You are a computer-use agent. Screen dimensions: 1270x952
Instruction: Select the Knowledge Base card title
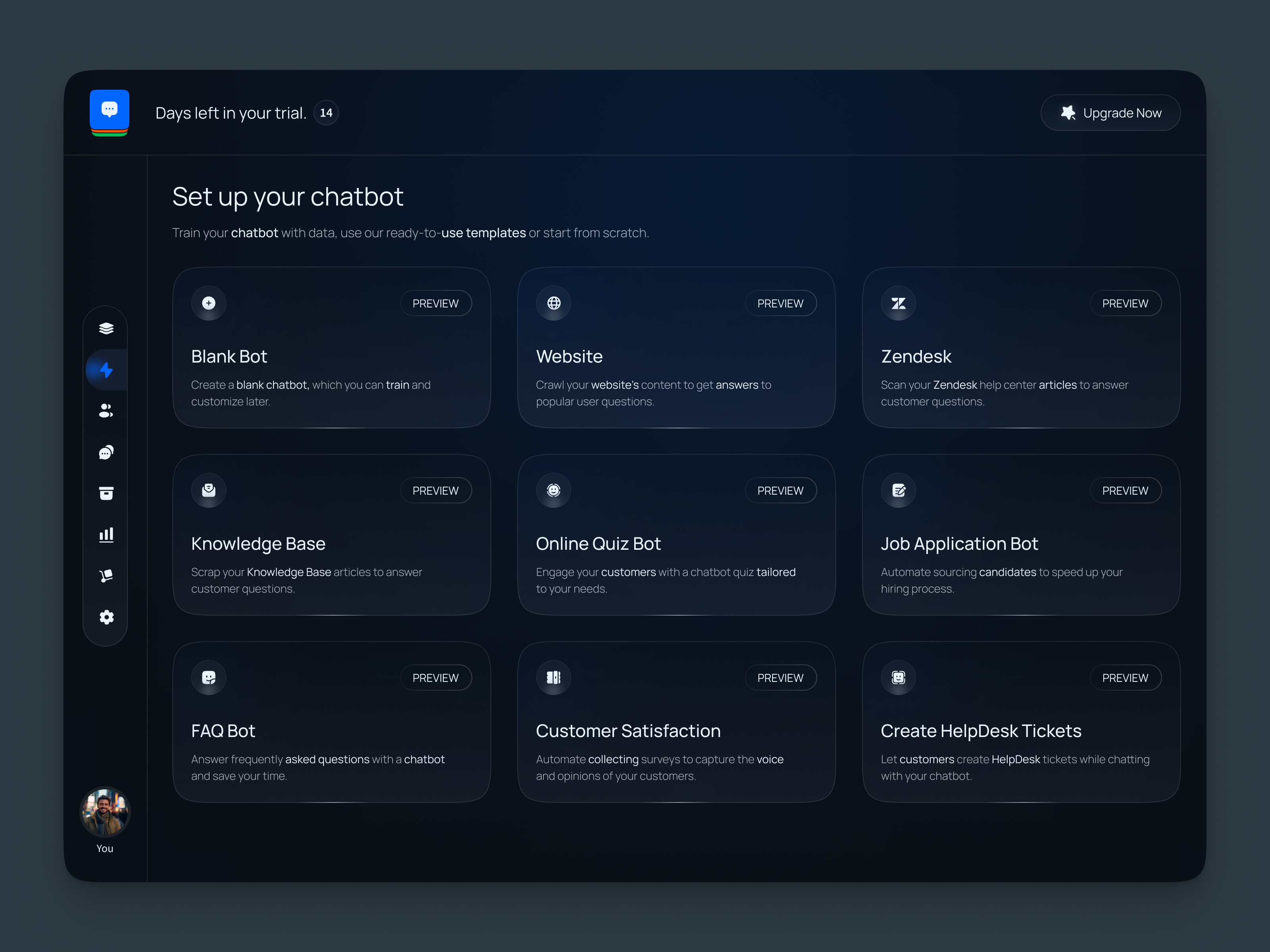tap(258, 543)
